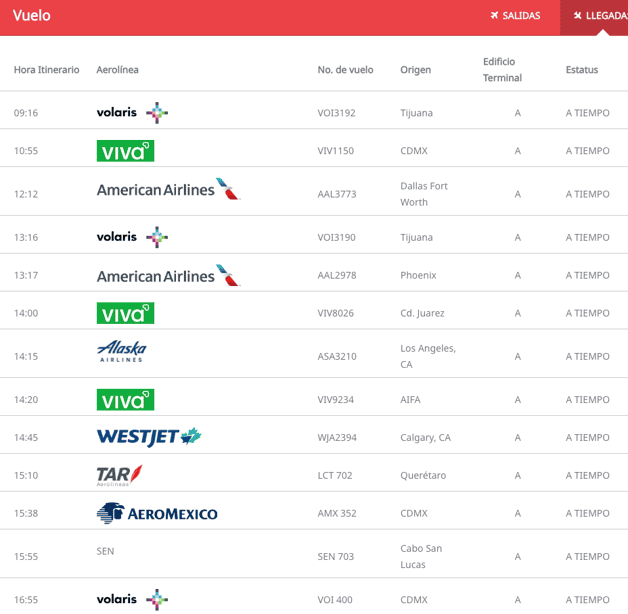The width and height of the screenshot is (628, 614).
Task: Click the Volaris logo on the 16:55 flight
Action: coord(132,599)
